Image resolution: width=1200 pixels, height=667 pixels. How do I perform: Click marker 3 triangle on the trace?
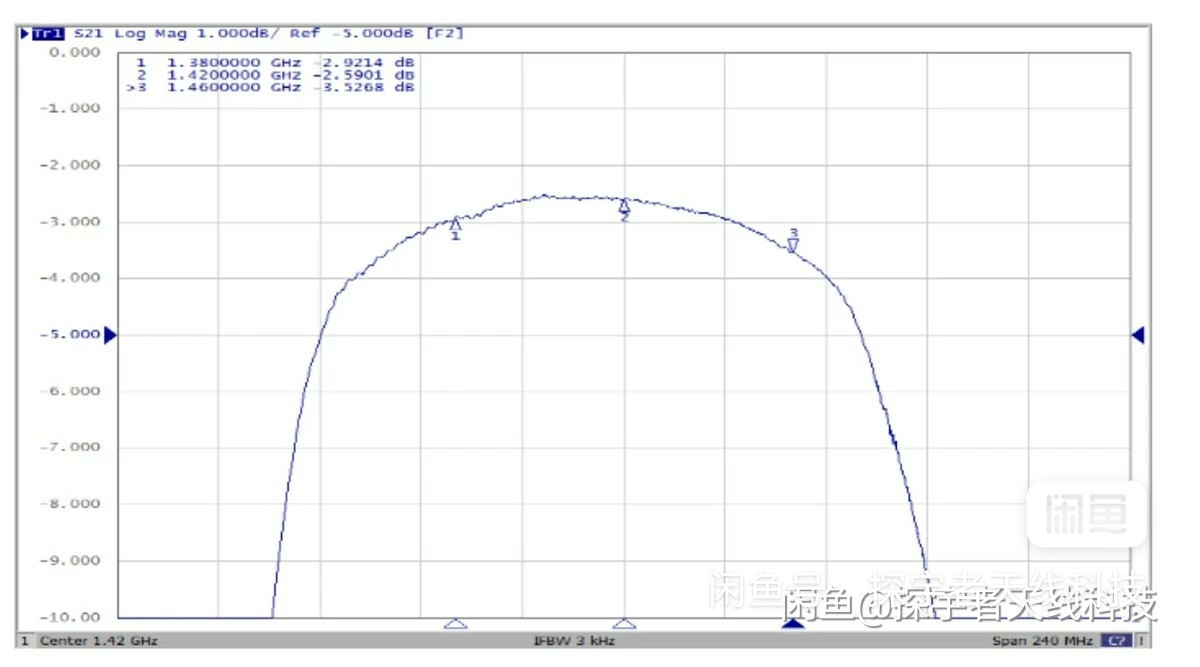tap(793, 245)
